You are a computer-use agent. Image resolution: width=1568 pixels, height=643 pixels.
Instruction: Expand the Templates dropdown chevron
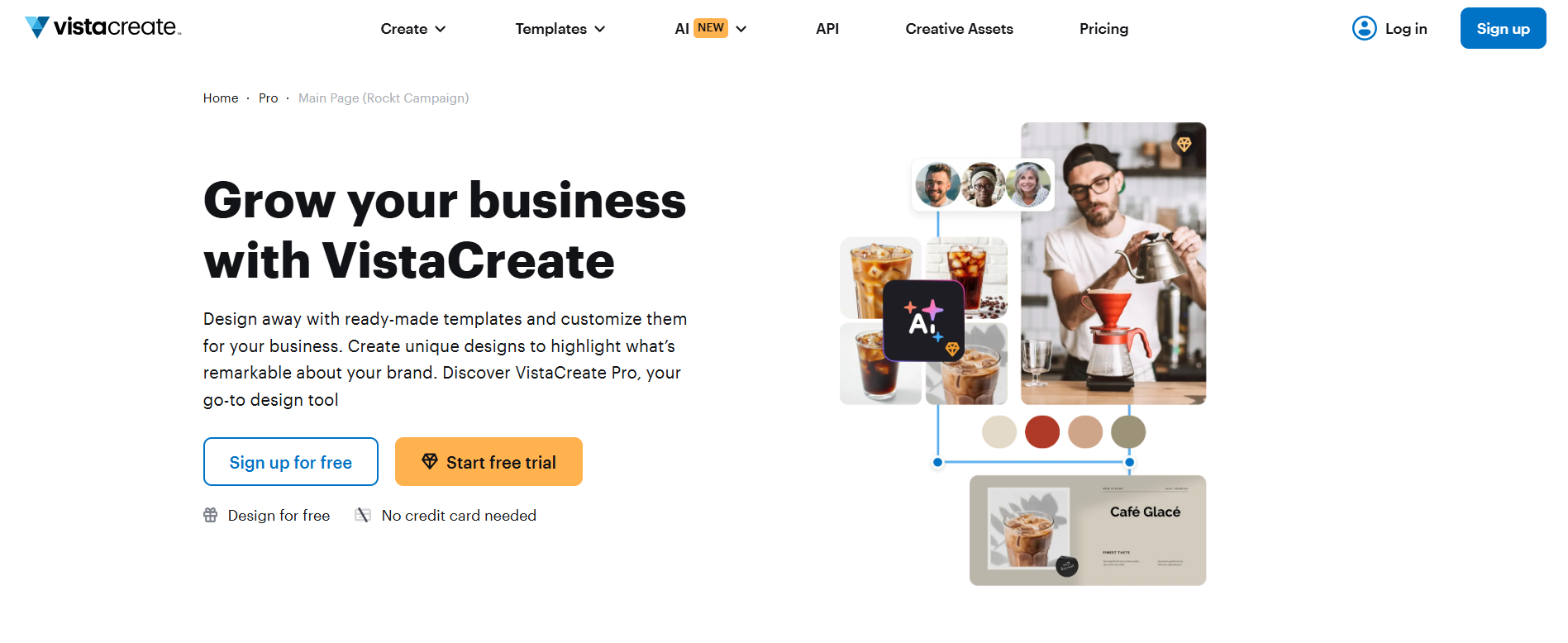coord(600,29)
